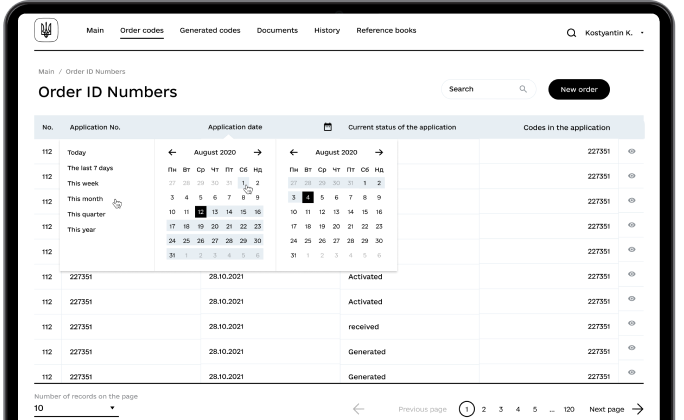This screenshot has height=420, width=684.
Task: Open the Documents tab
Action: 277,30
